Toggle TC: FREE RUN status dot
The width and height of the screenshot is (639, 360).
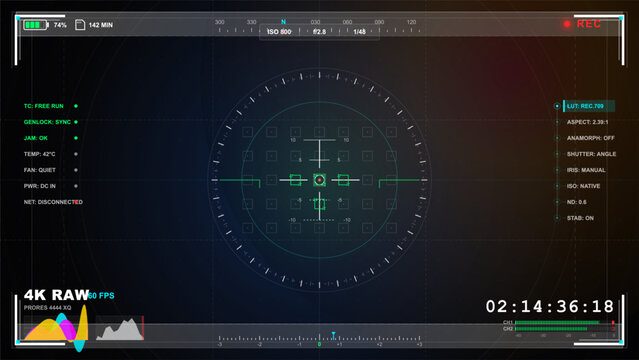(76, 106)
